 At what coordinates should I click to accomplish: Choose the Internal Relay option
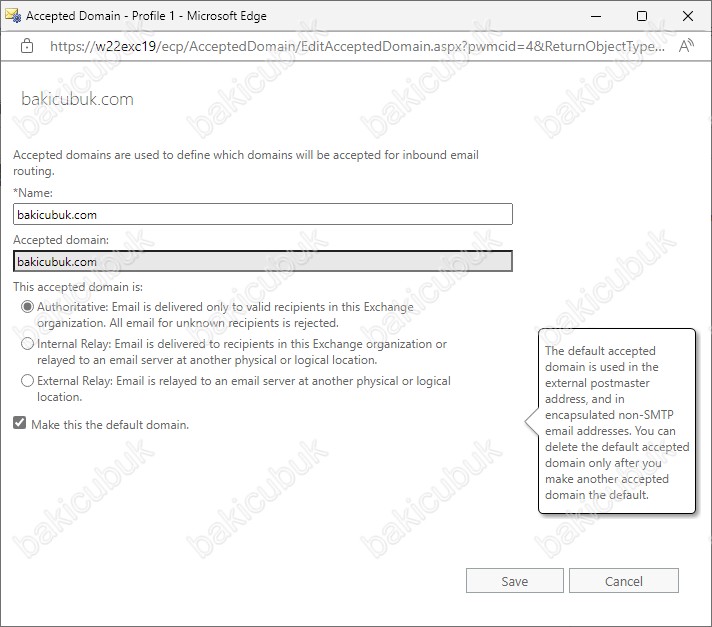[x=27, y=344]
